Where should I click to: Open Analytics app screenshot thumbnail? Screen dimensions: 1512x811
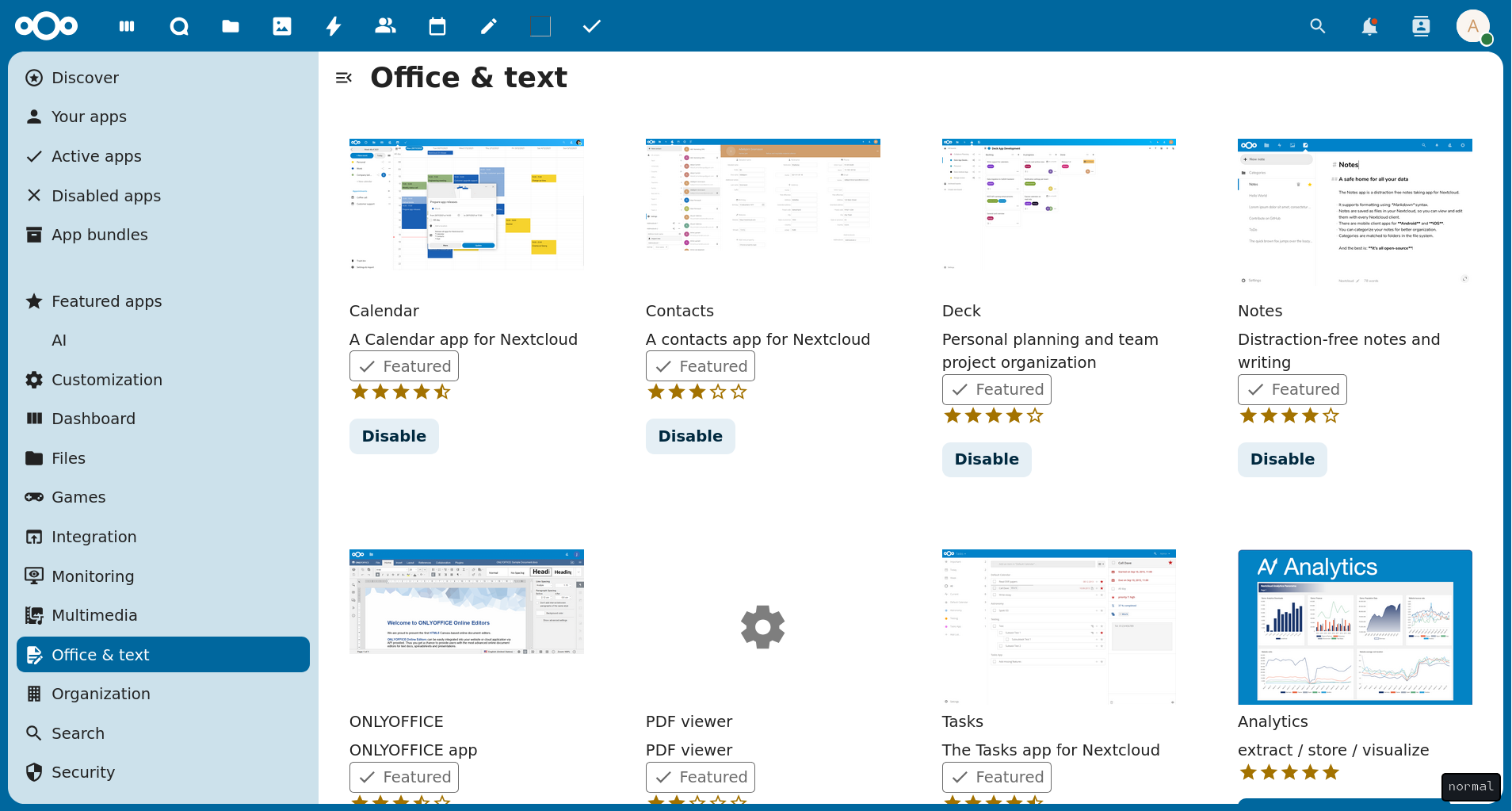[x=1355, y=627]
